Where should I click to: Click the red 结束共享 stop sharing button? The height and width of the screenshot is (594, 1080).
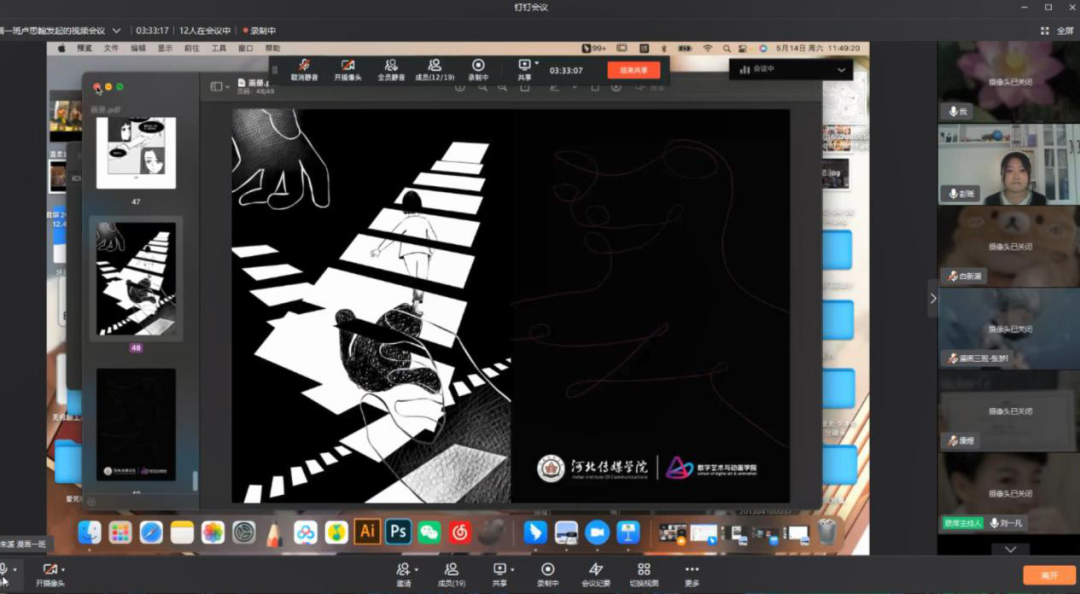pos(633,70)
